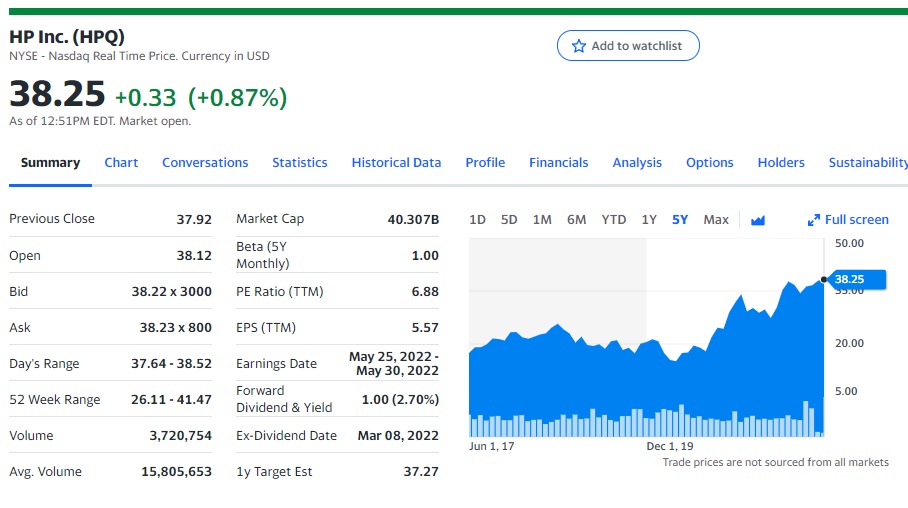Click the PE Ratio value 6.88
This screenshot has width=908, height=508.
point(425,291)
